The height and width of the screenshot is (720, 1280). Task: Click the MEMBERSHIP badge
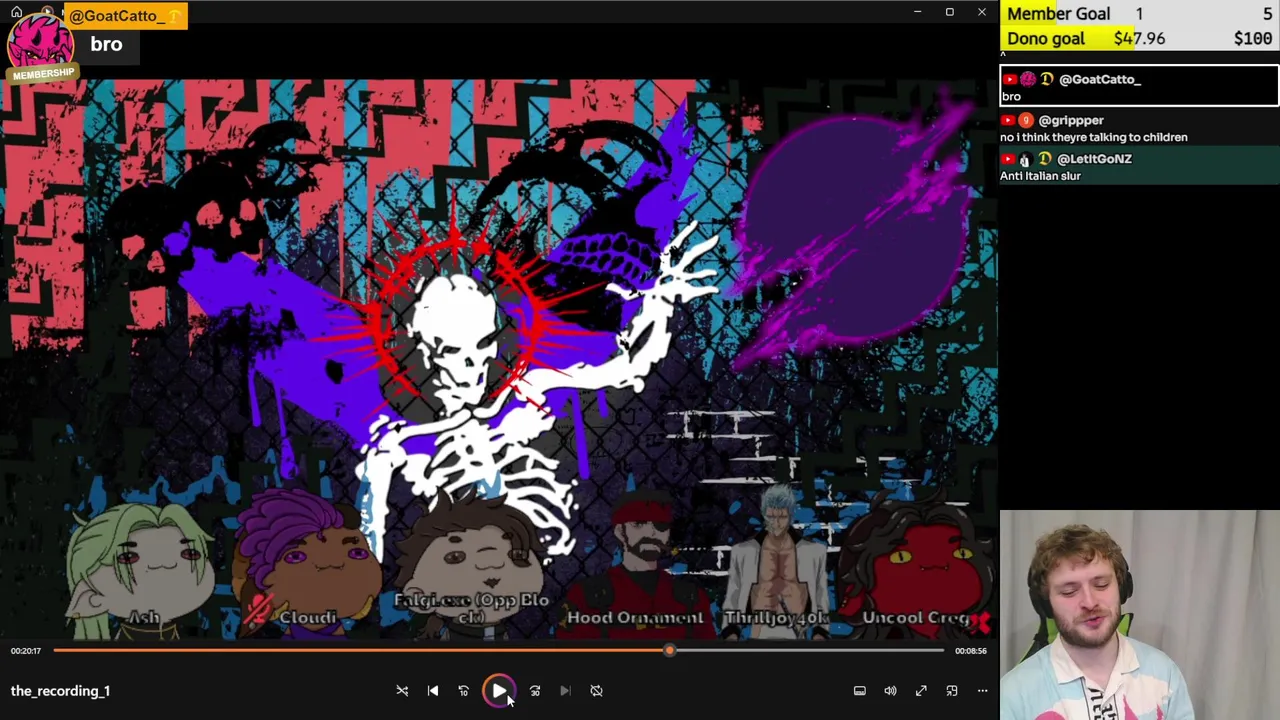point(43,74)
